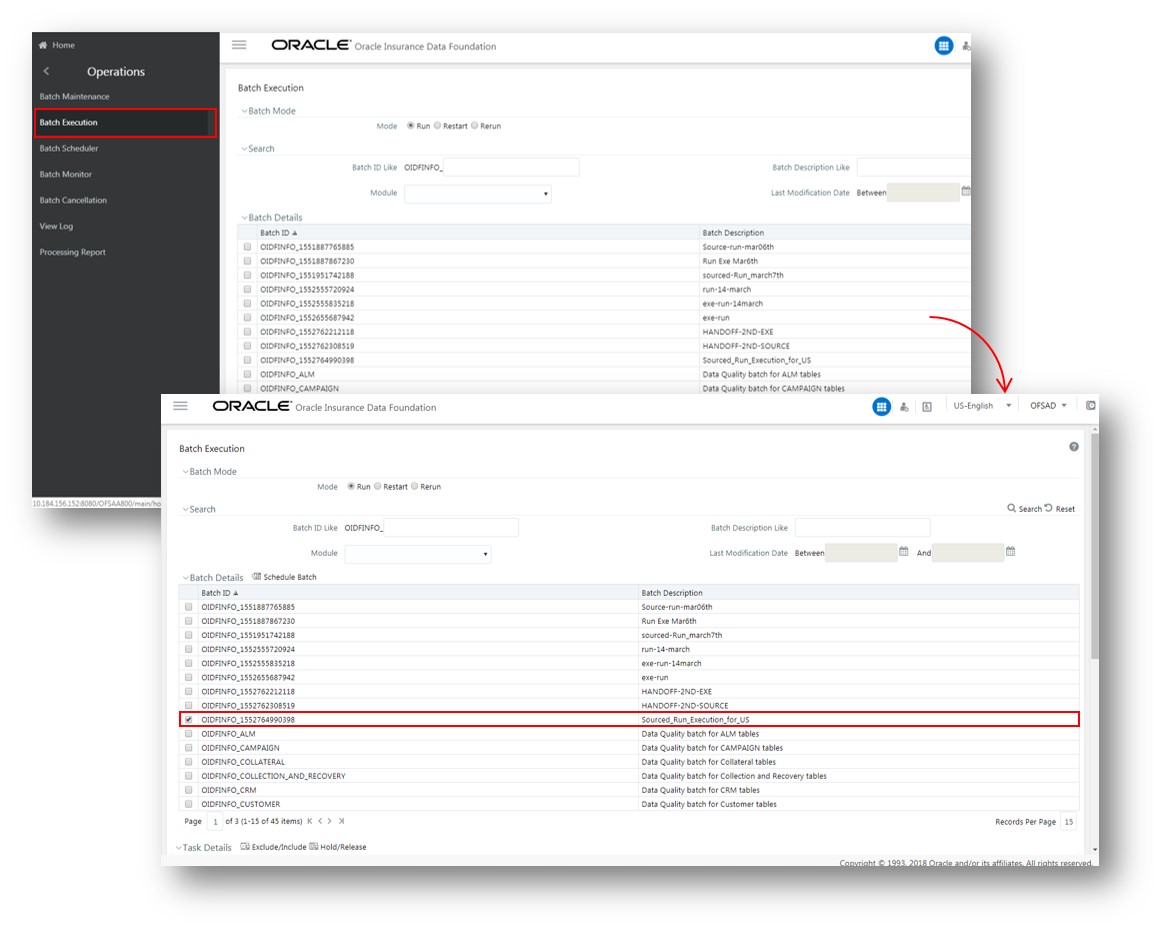
Task: Open Module dropdown in back window
Action: pos(478,194)
